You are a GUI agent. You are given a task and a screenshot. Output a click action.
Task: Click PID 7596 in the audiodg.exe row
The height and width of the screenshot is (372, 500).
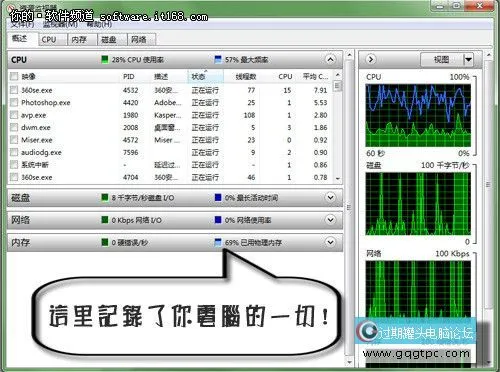[x=130, y=153]
